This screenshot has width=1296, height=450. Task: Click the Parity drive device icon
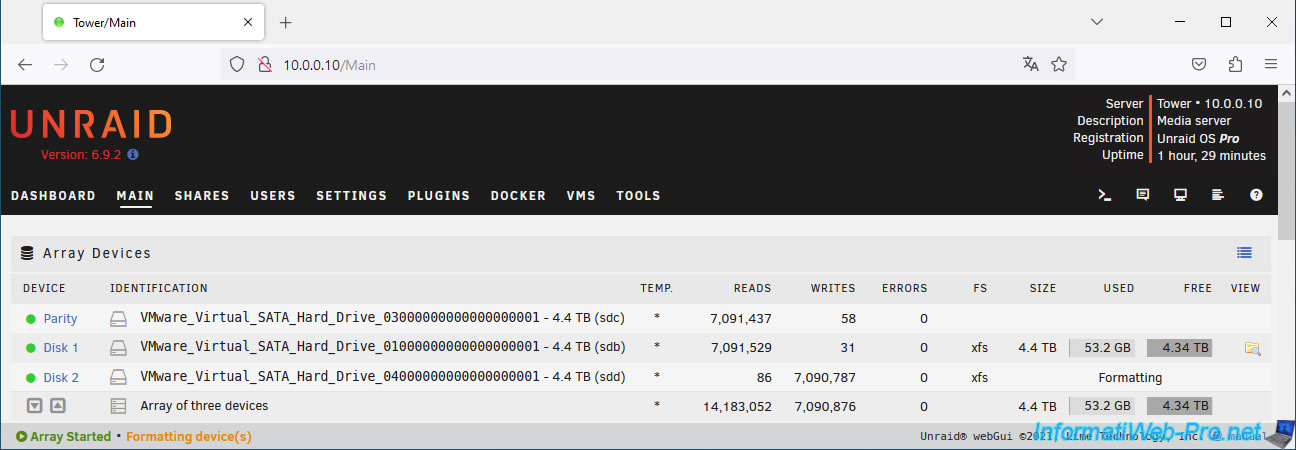tap(119, 319)
